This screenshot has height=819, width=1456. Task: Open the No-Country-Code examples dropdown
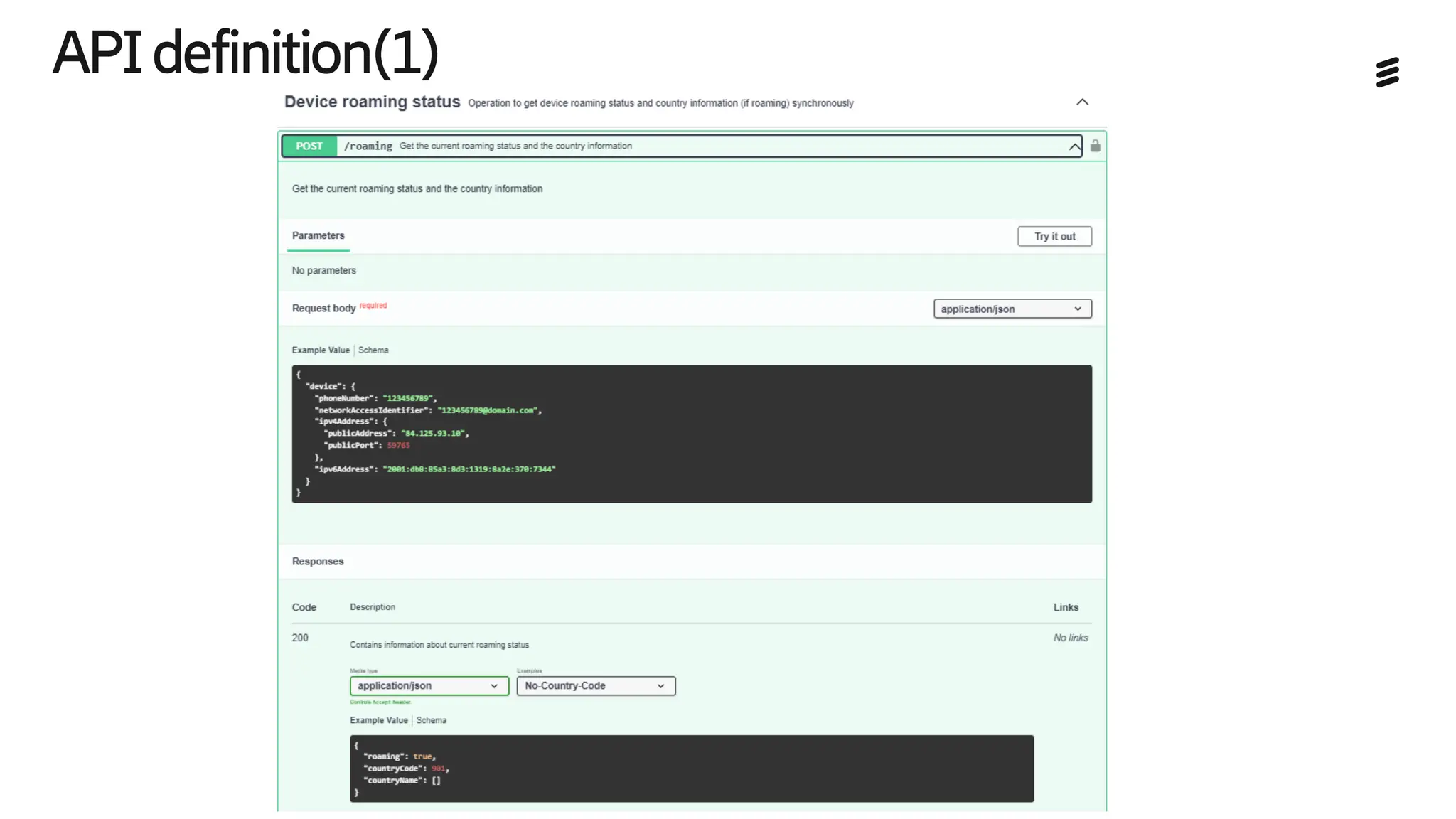tap(595, 685)
